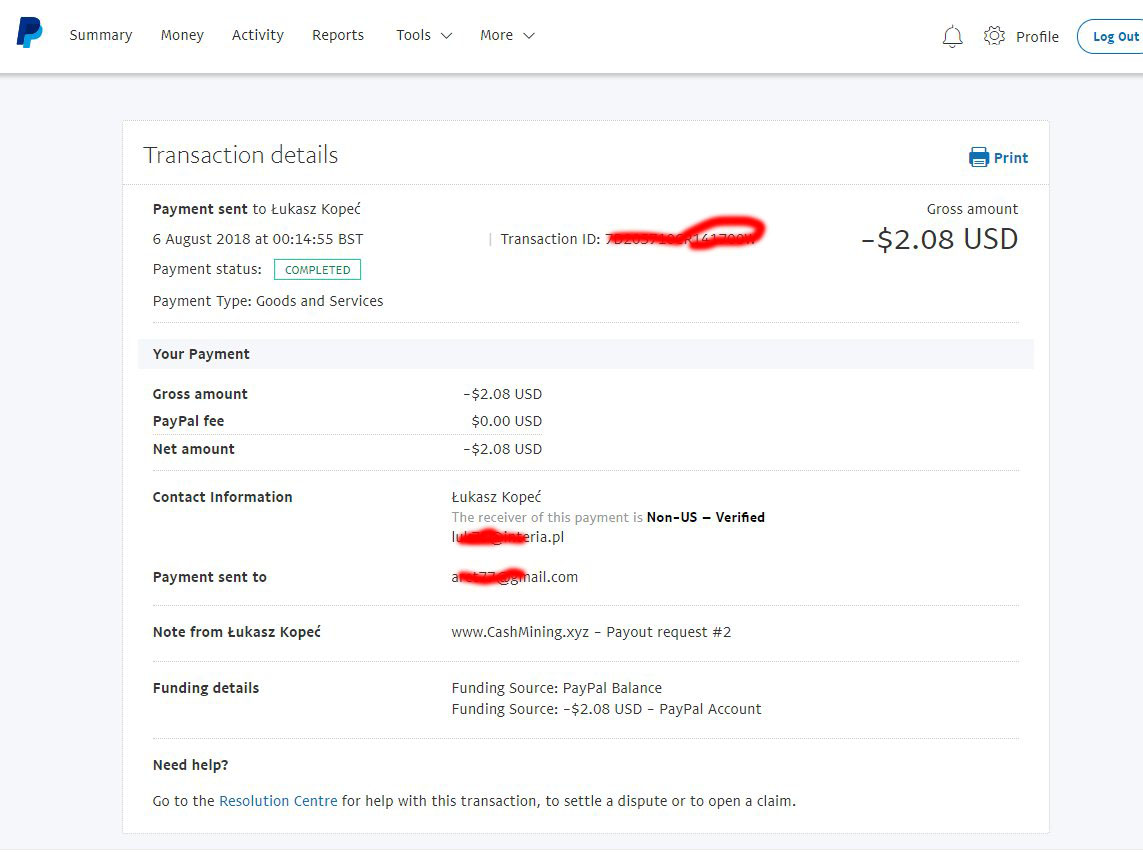Select Funding Source -$2.08 USD PayPal Account line
This screenshot has width=1143, height=852.
coord(606,709)
